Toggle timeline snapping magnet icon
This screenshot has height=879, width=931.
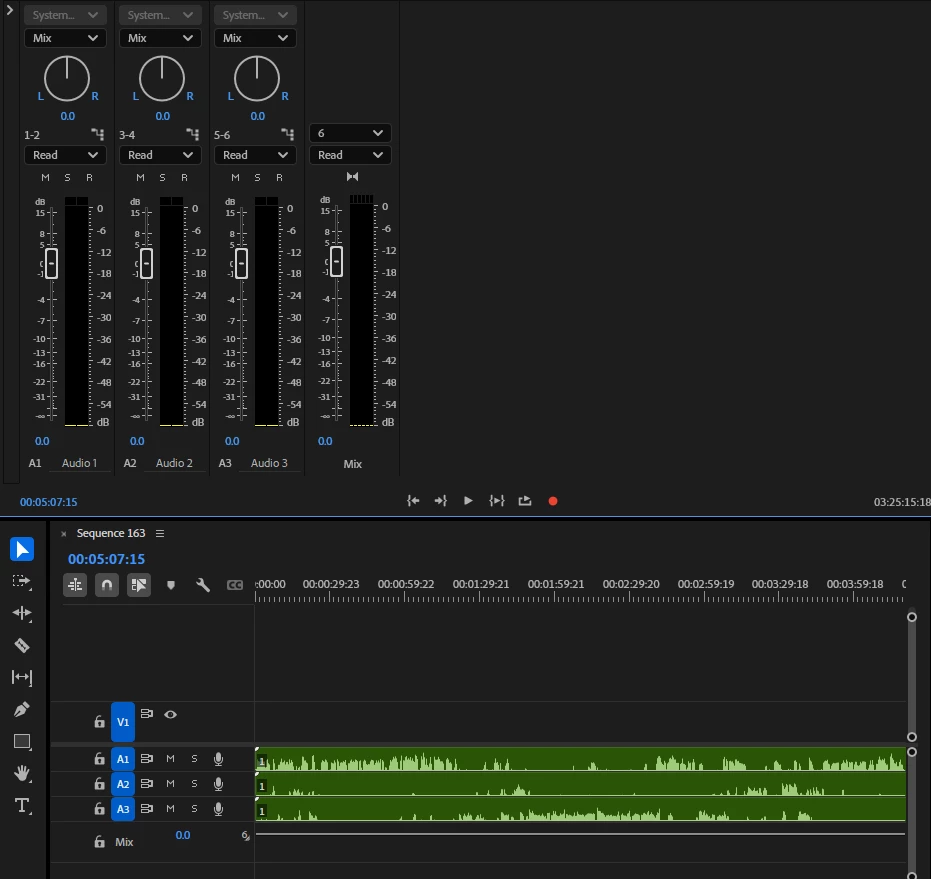(x=107, y=585)
